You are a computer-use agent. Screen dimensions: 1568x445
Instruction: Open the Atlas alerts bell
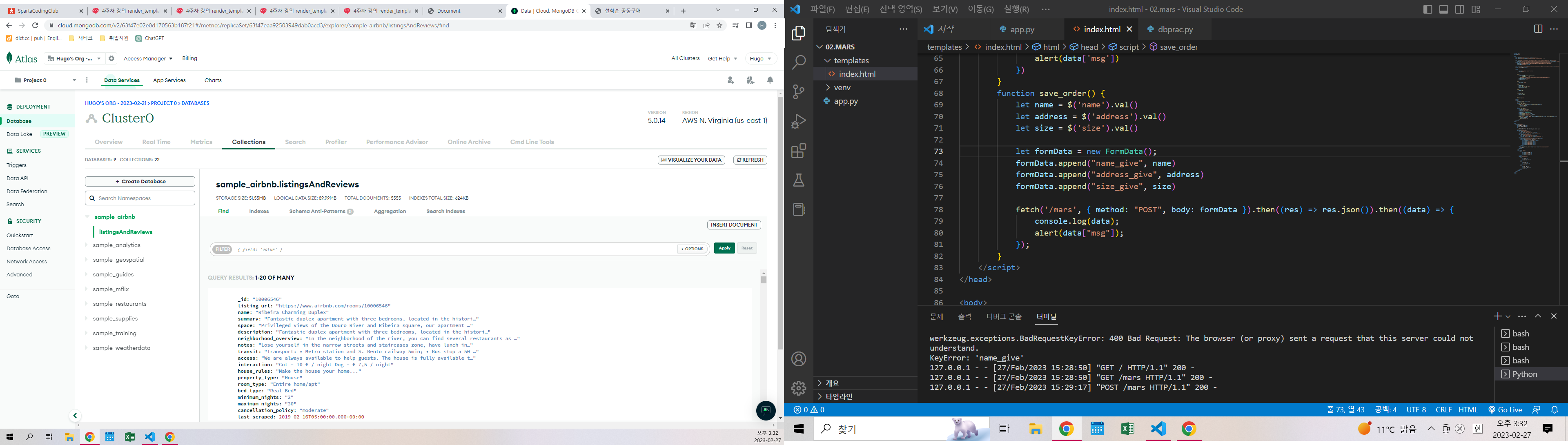[770, 80]
